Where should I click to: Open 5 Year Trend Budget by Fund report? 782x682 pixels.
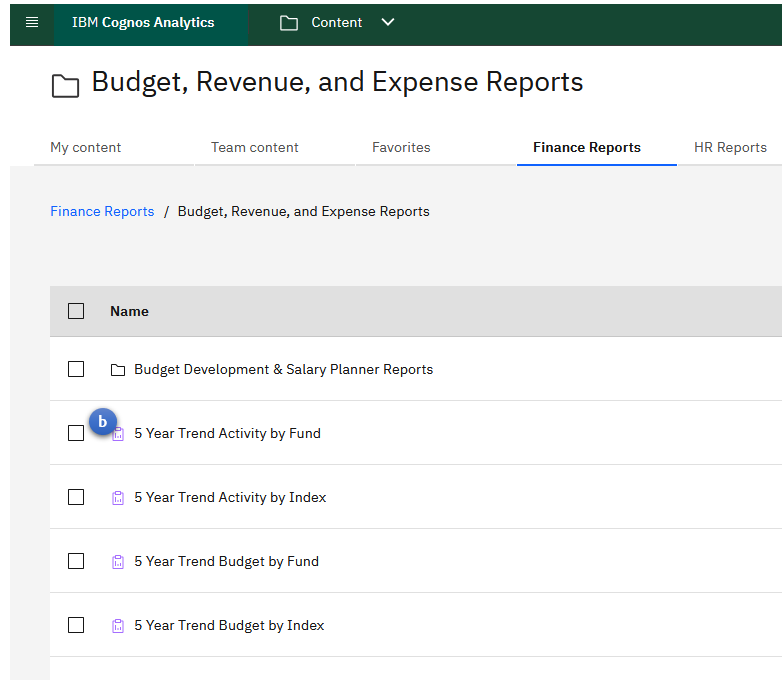[226, 561]
